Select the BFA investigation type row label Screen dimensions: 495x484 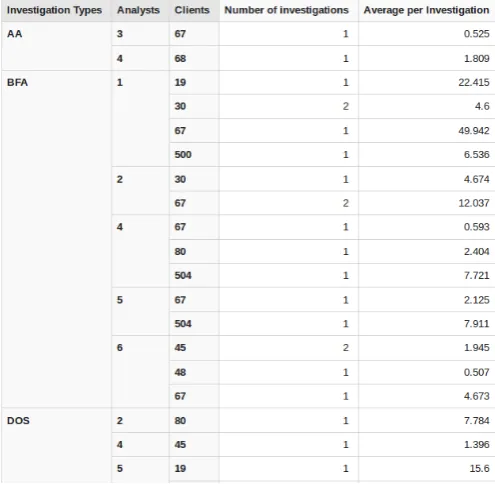tap(17, 82)
